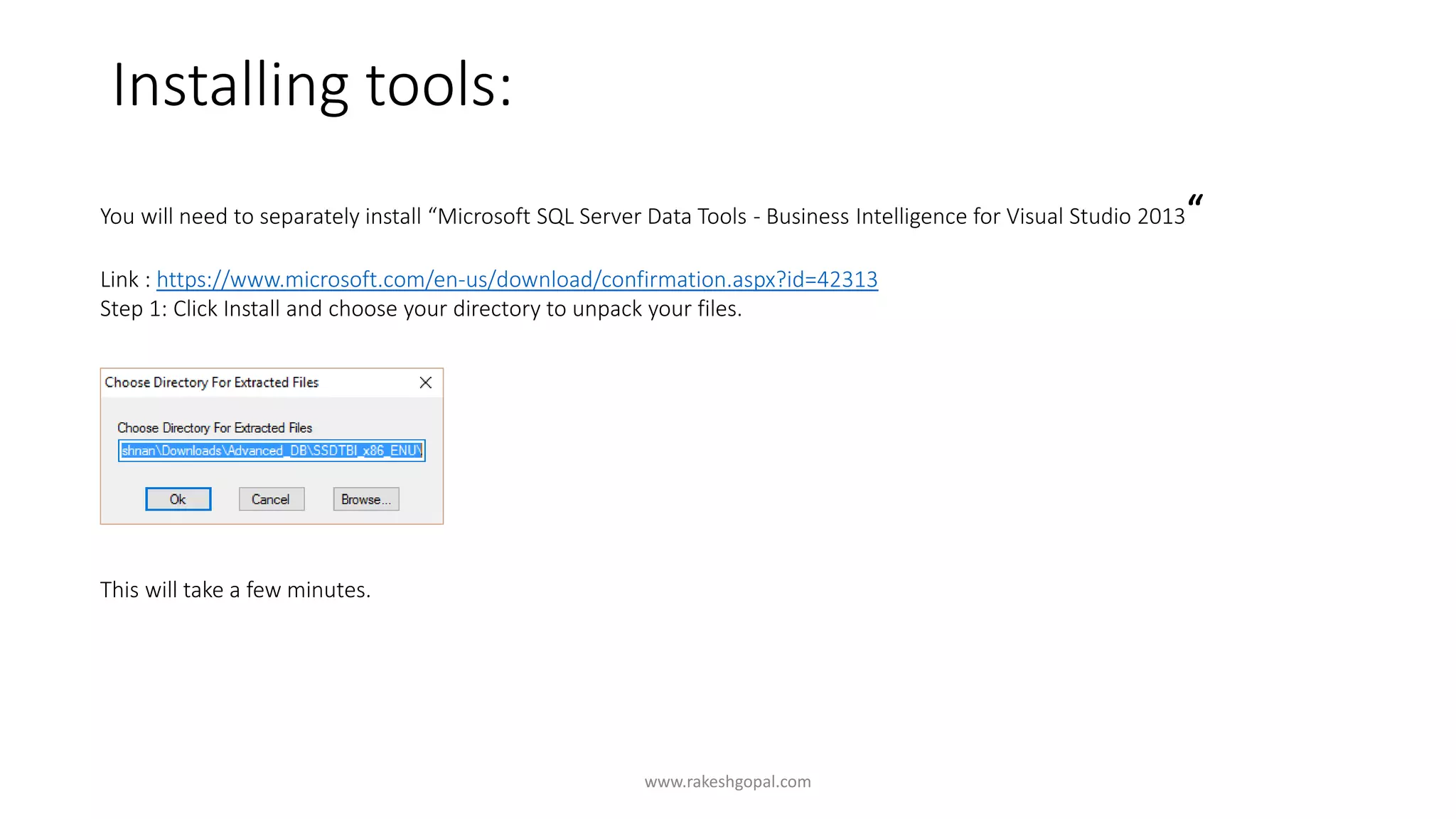Image resolution: width=1456 pixels, height=819 pixels.
Task: Click the 'You will need to separately install' sentence
Action: (651, 213)
